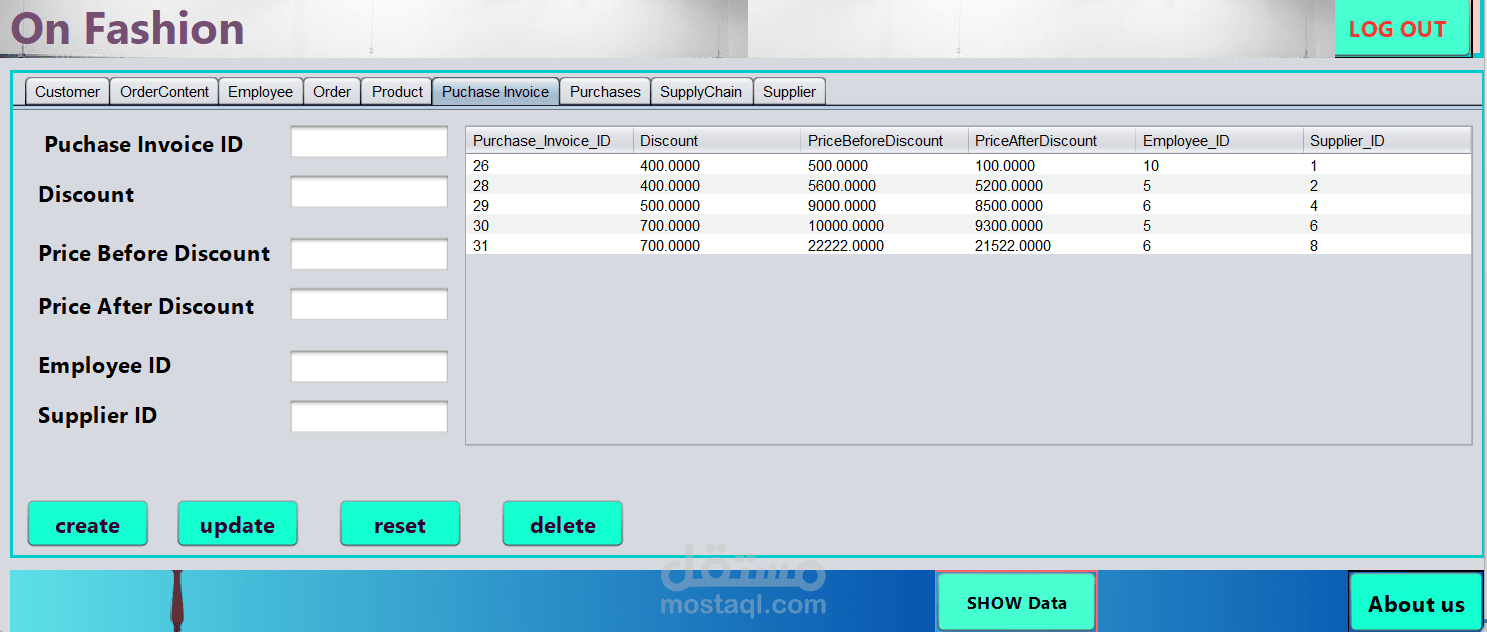Click the LOG OUT button
1487x632 pixels.
click(1401, 29)
